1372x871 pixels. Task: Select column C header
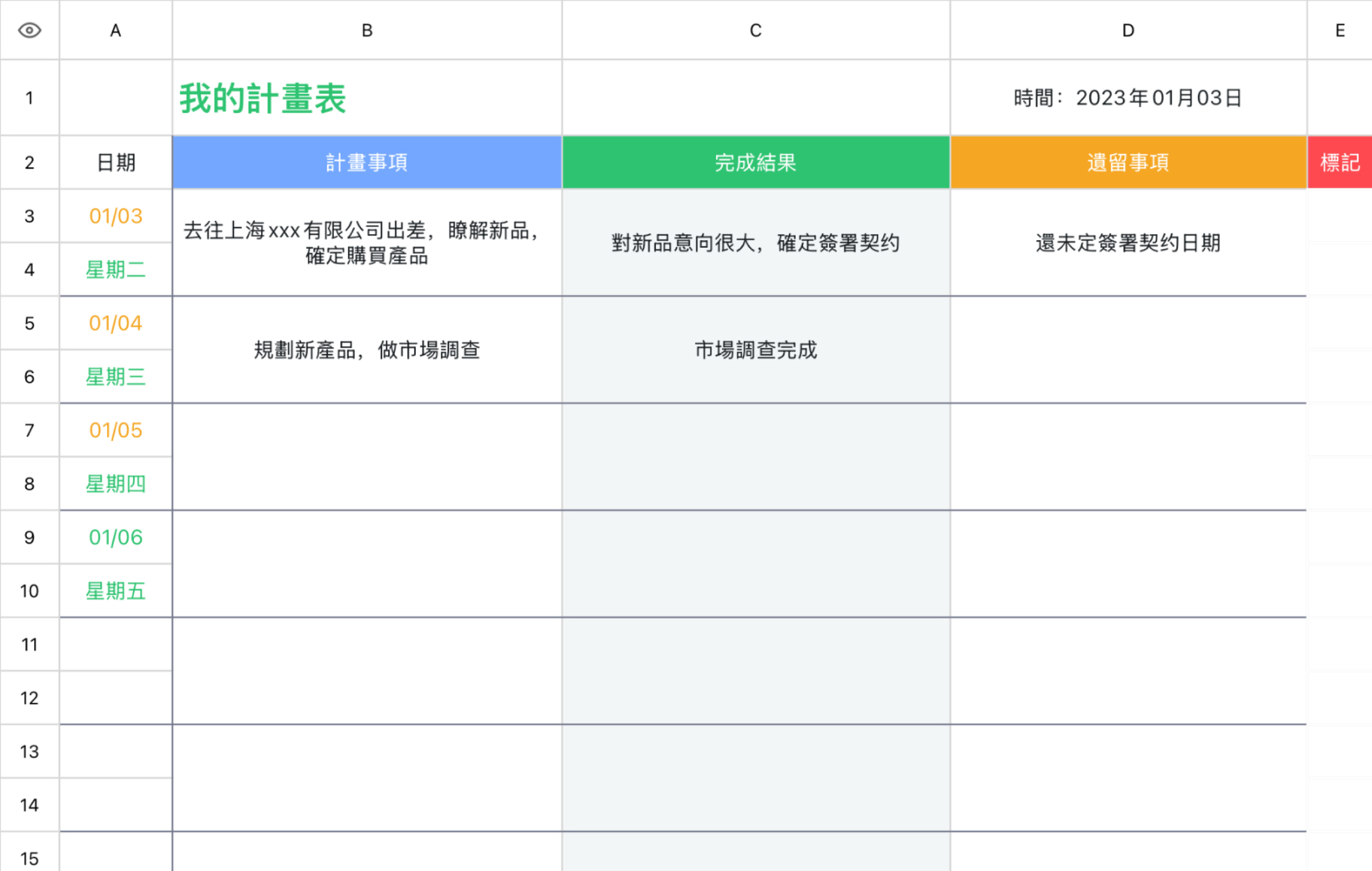[756, 29]
